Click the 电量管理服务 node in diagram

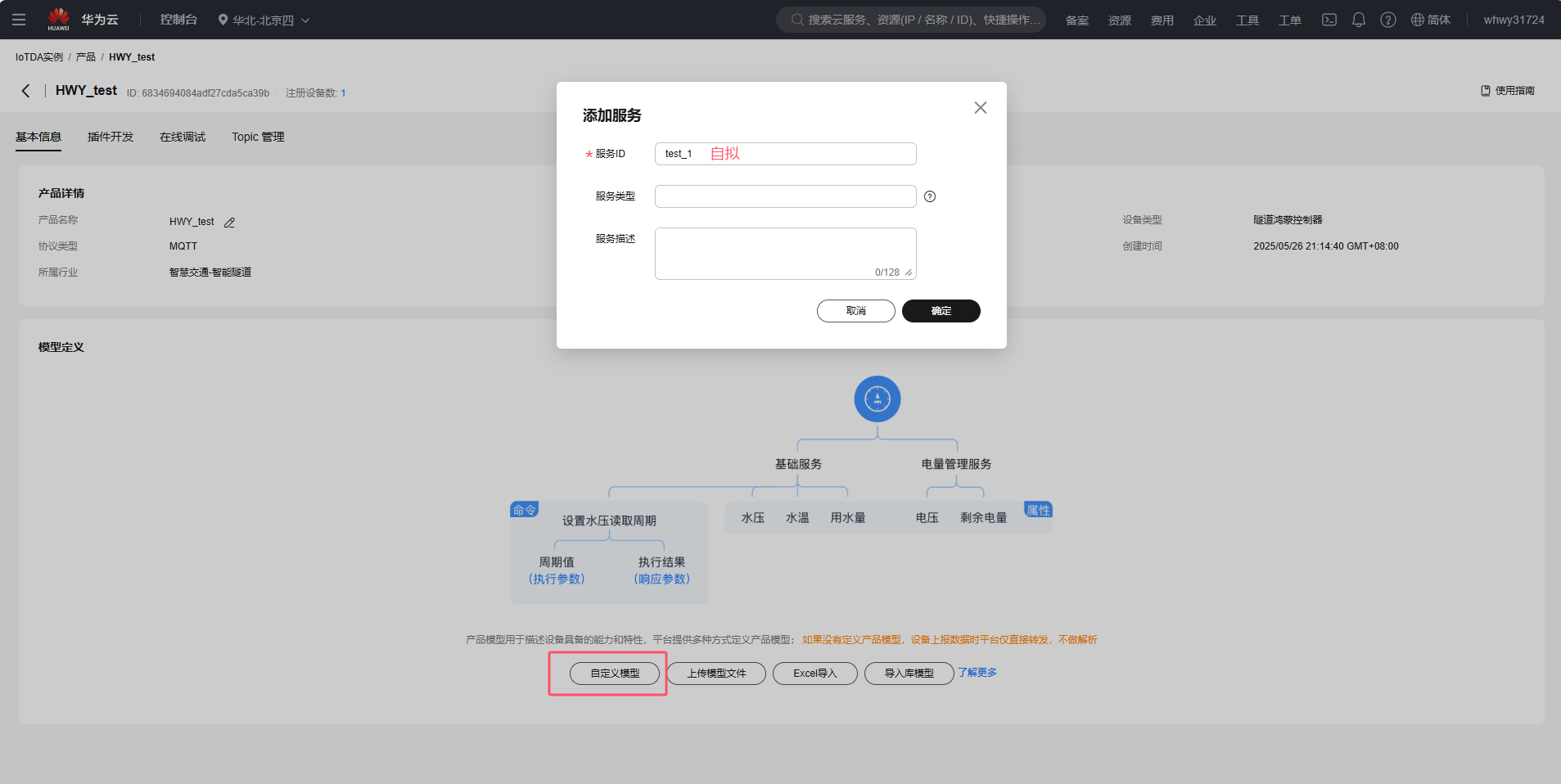956,464
